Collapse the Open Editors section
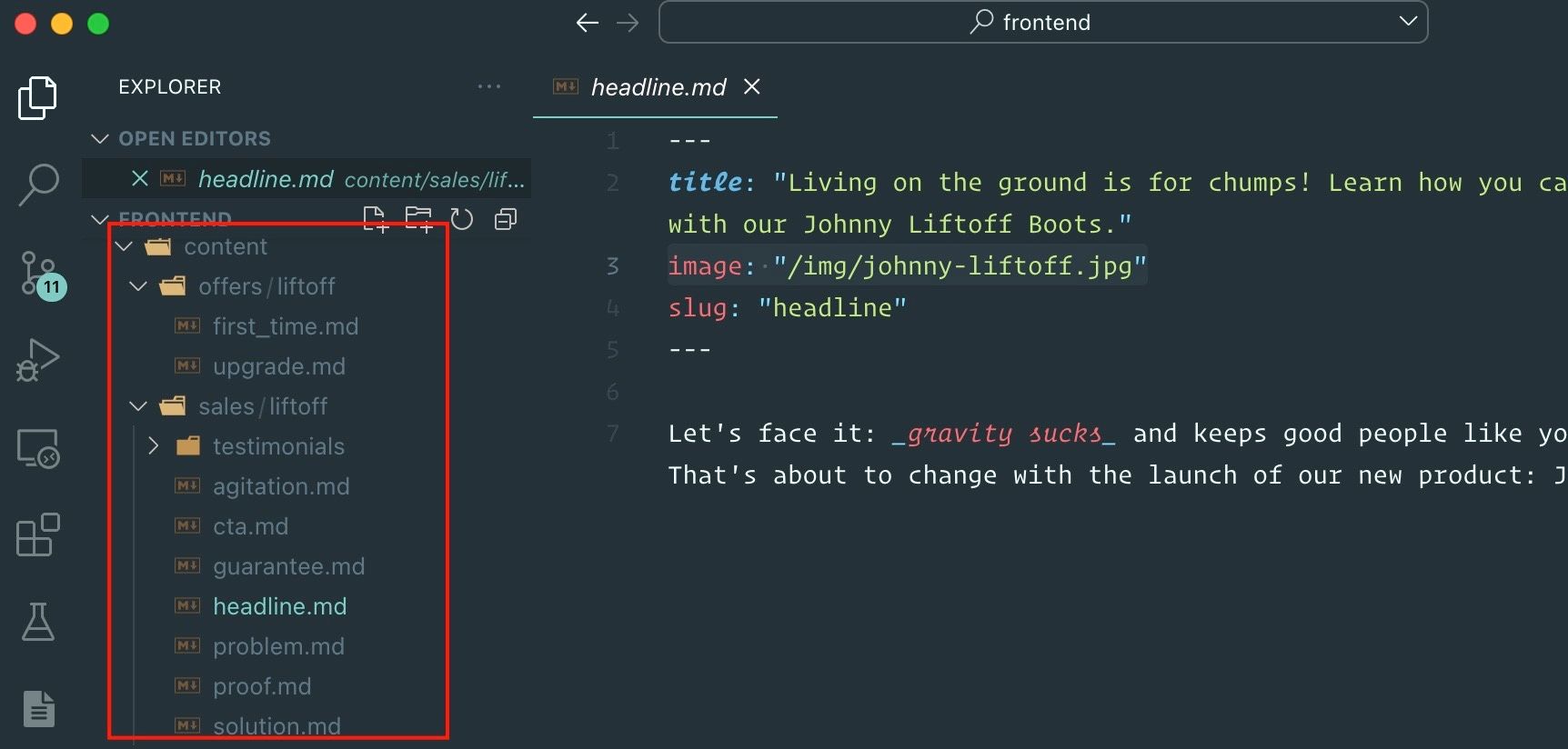 [100, 138]
